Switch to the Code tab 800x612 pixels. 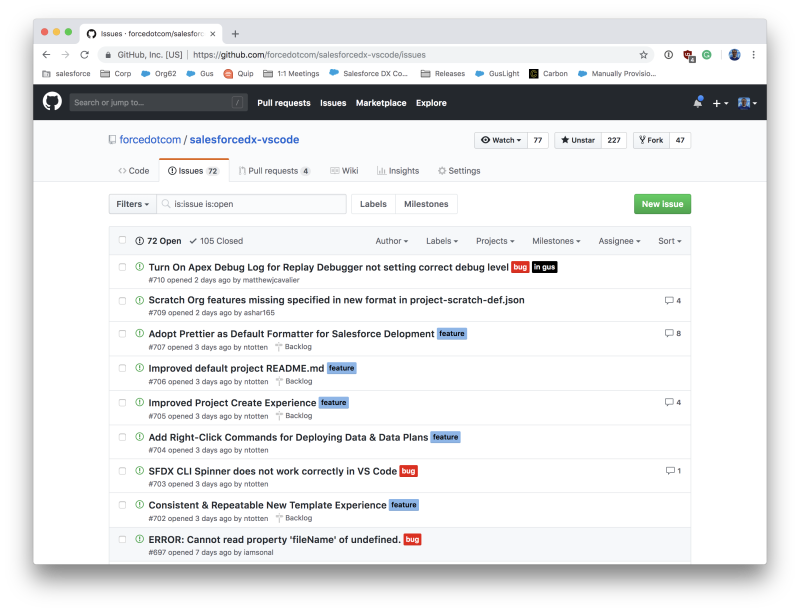(x=134, y=171)
